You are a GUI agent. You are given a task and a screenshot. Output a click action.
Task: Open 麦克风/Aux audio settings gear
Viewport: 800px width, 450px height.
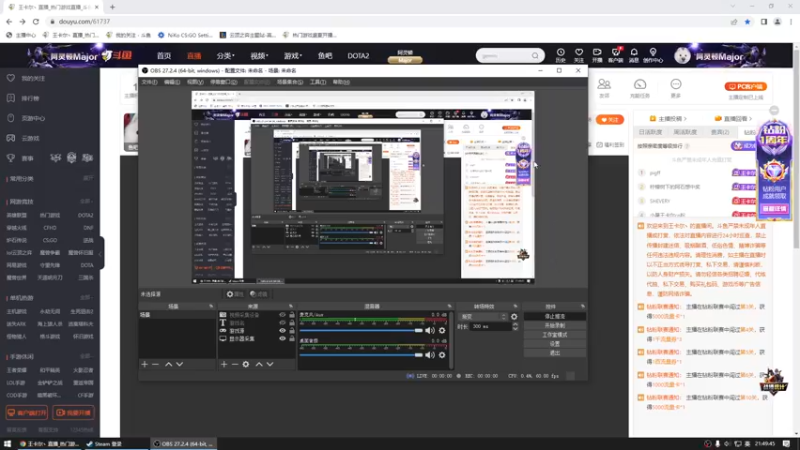point(442,331)
